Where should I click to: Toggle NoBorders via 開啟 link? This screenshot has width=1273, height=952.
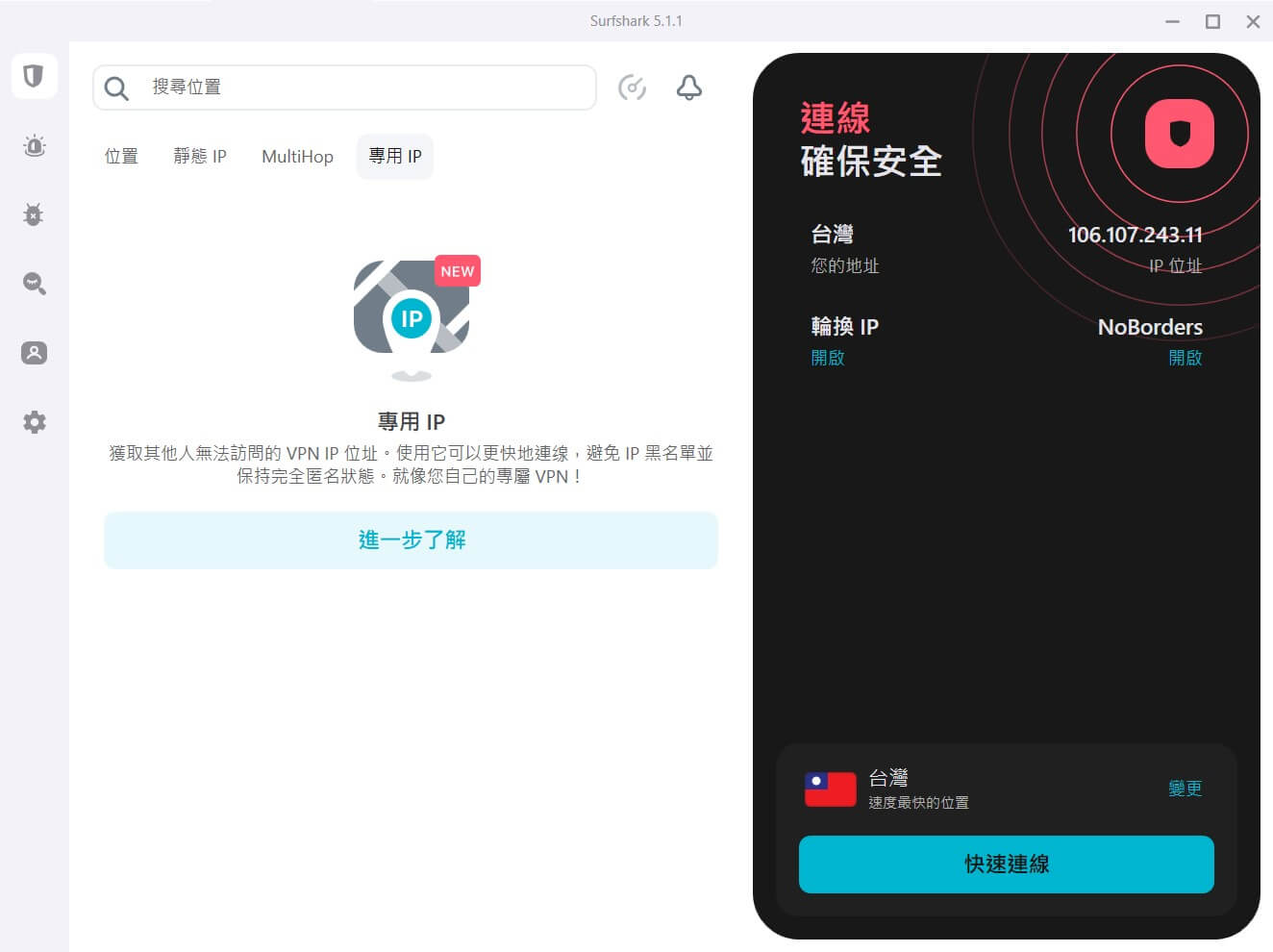point(1186,358)
